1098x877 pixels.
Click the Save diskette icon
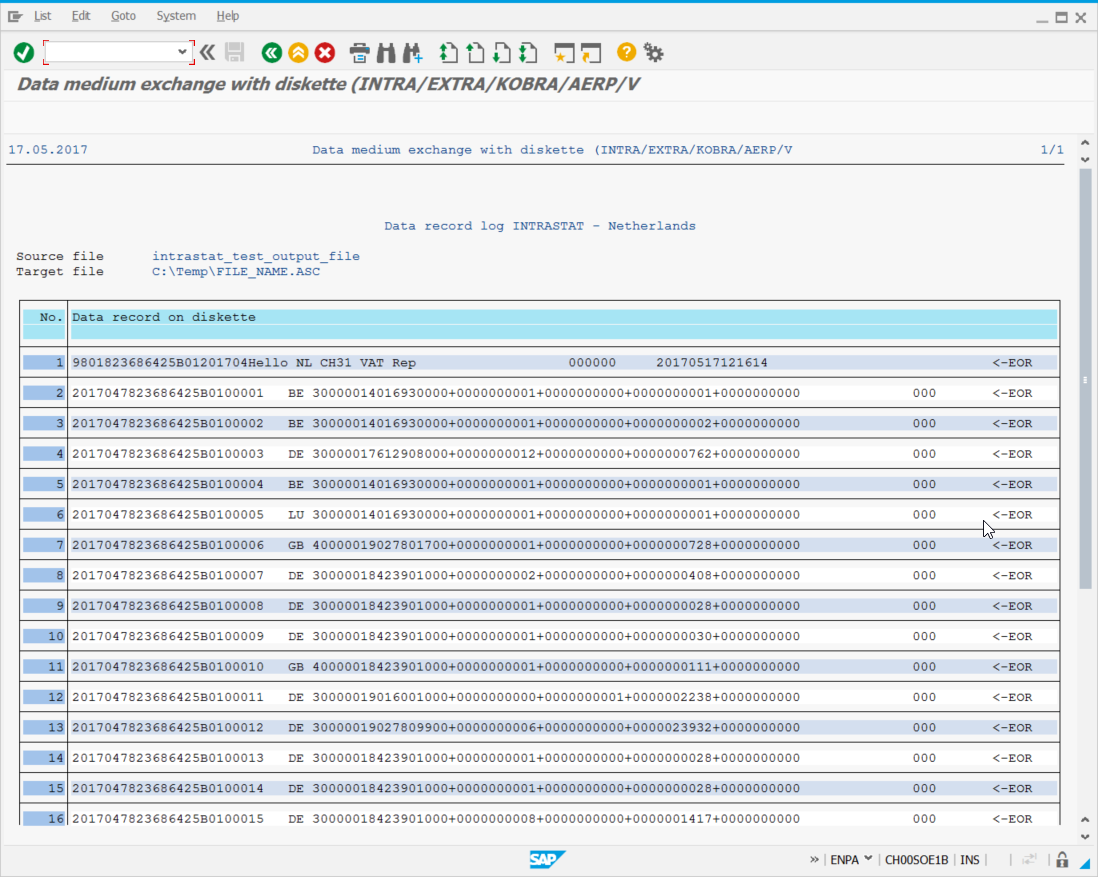[235, 53]
